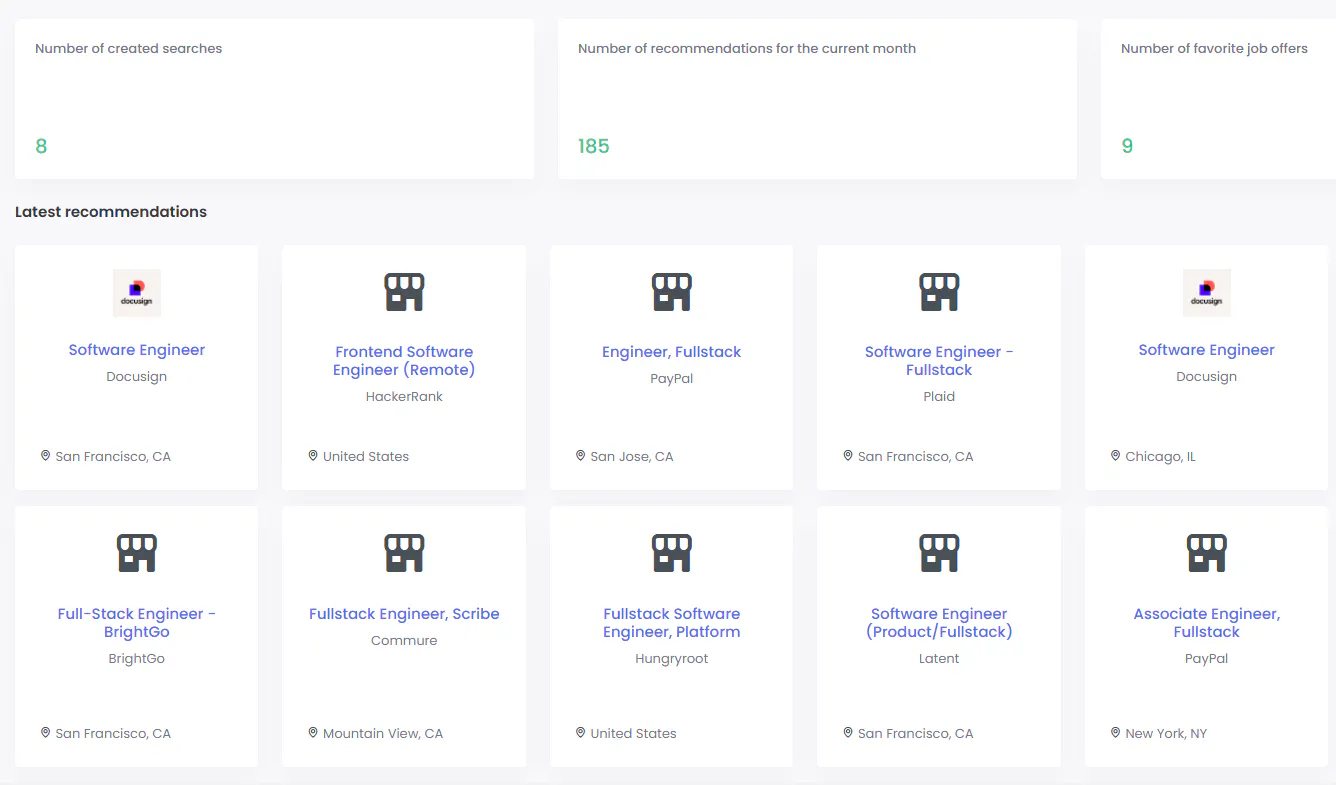Click the location pin on the Hungryroot card

580,733
